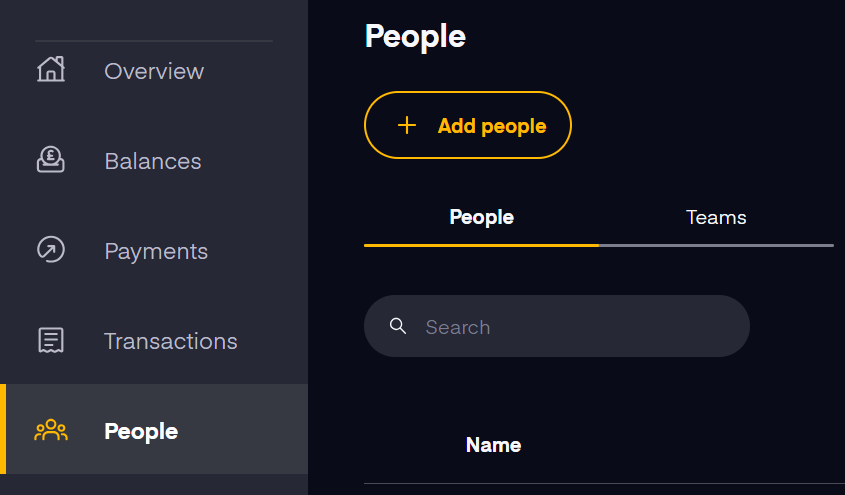Click the Transactions receipt icon
Viewport: 845px width, 495px height.
click(x=51, y=340)
